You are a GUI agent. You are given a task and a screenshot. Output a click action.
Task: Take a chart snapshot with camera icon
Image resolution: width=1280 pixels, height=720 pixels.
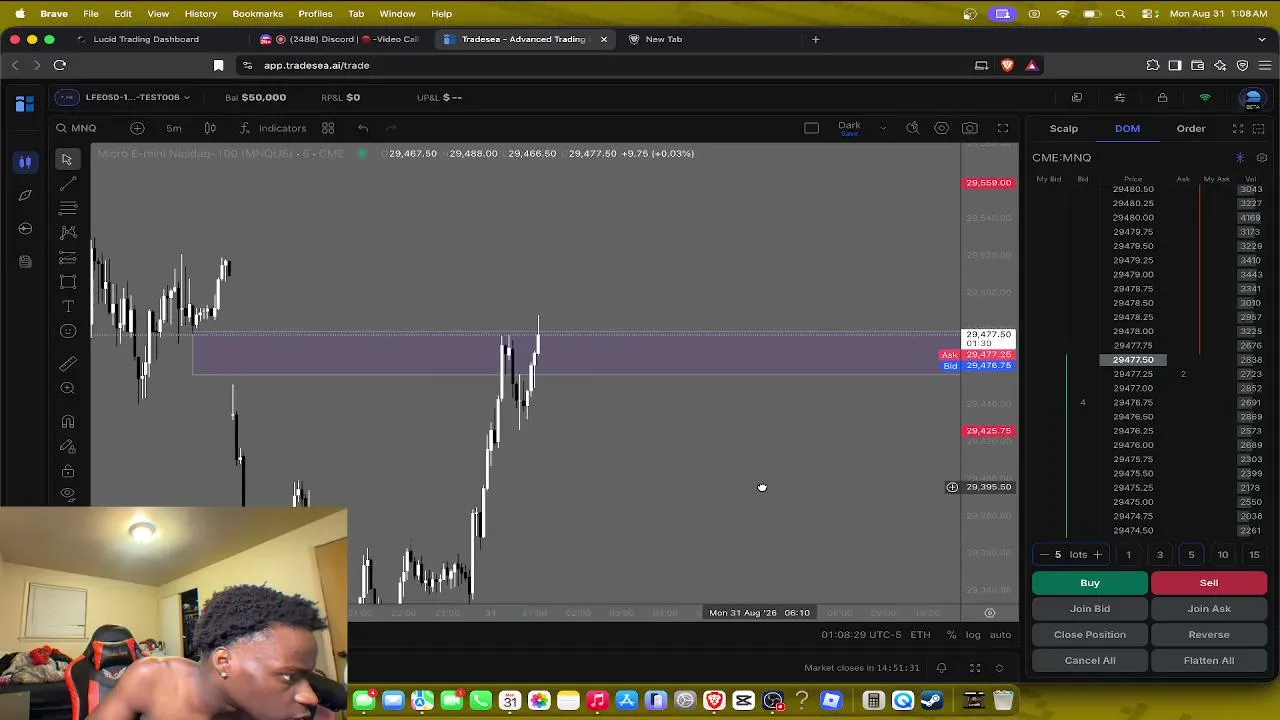click(970, 128)
